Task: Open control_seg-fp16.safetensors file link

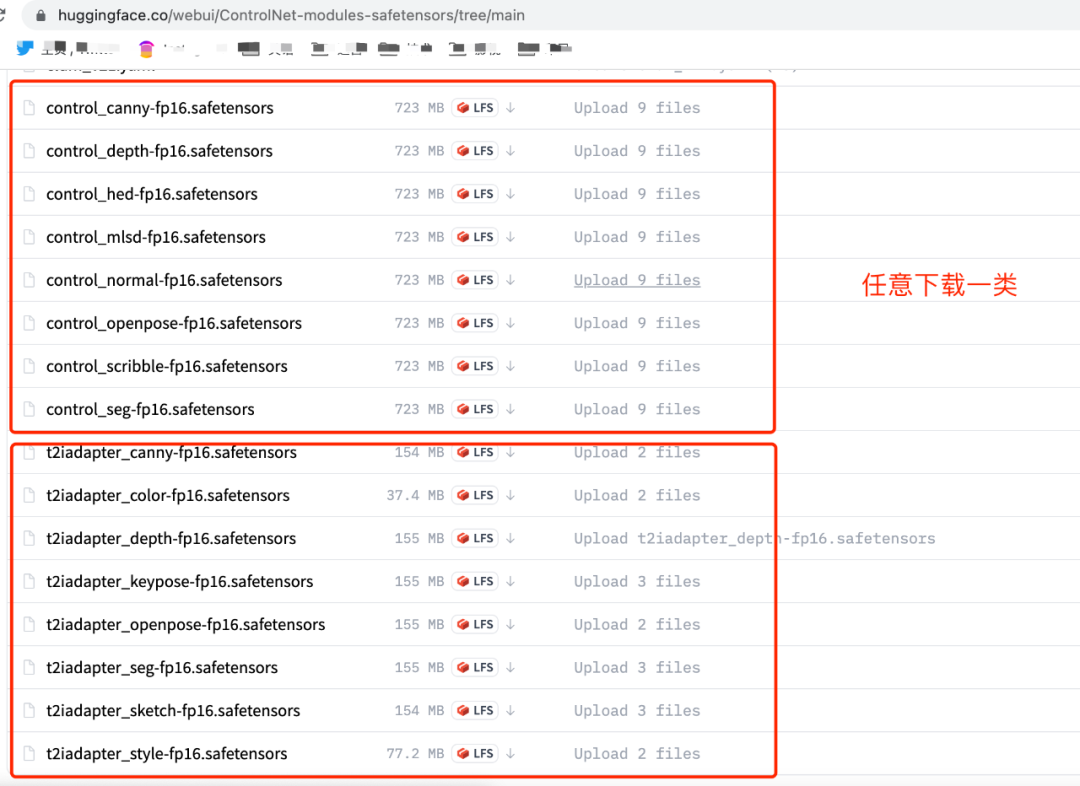Action: (150, 409)
